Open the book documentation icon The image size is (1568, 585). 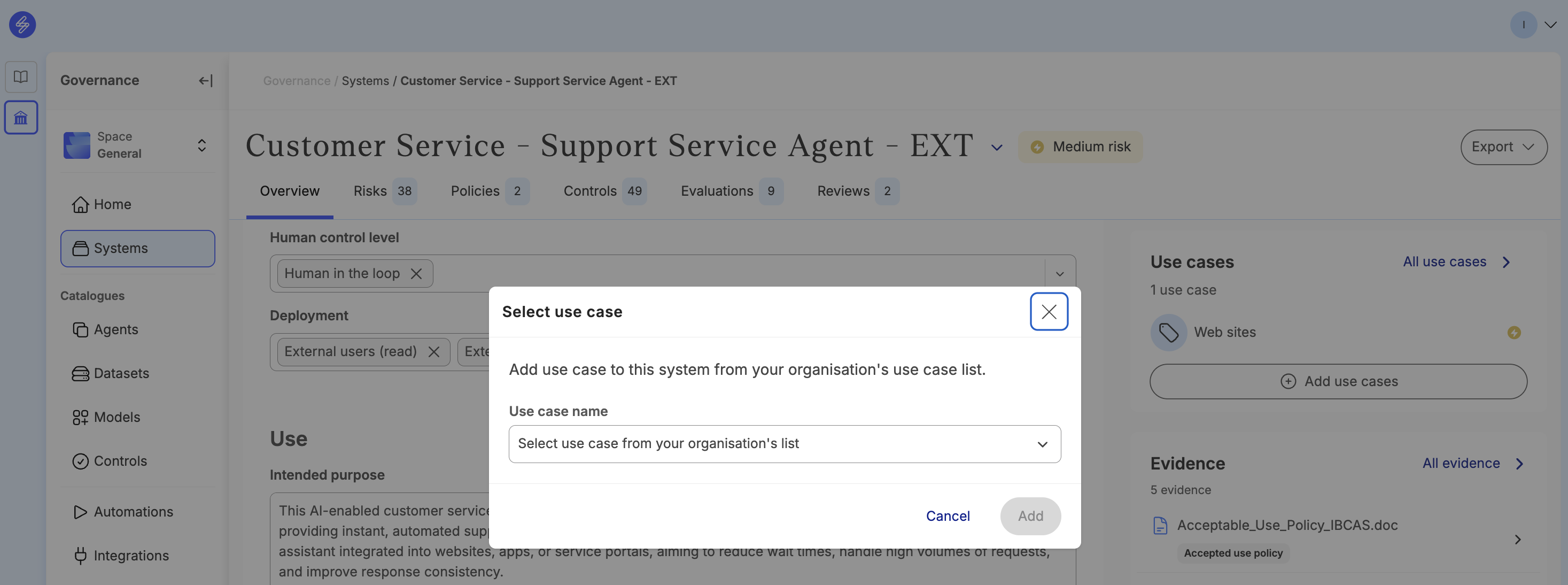[21, 76]
